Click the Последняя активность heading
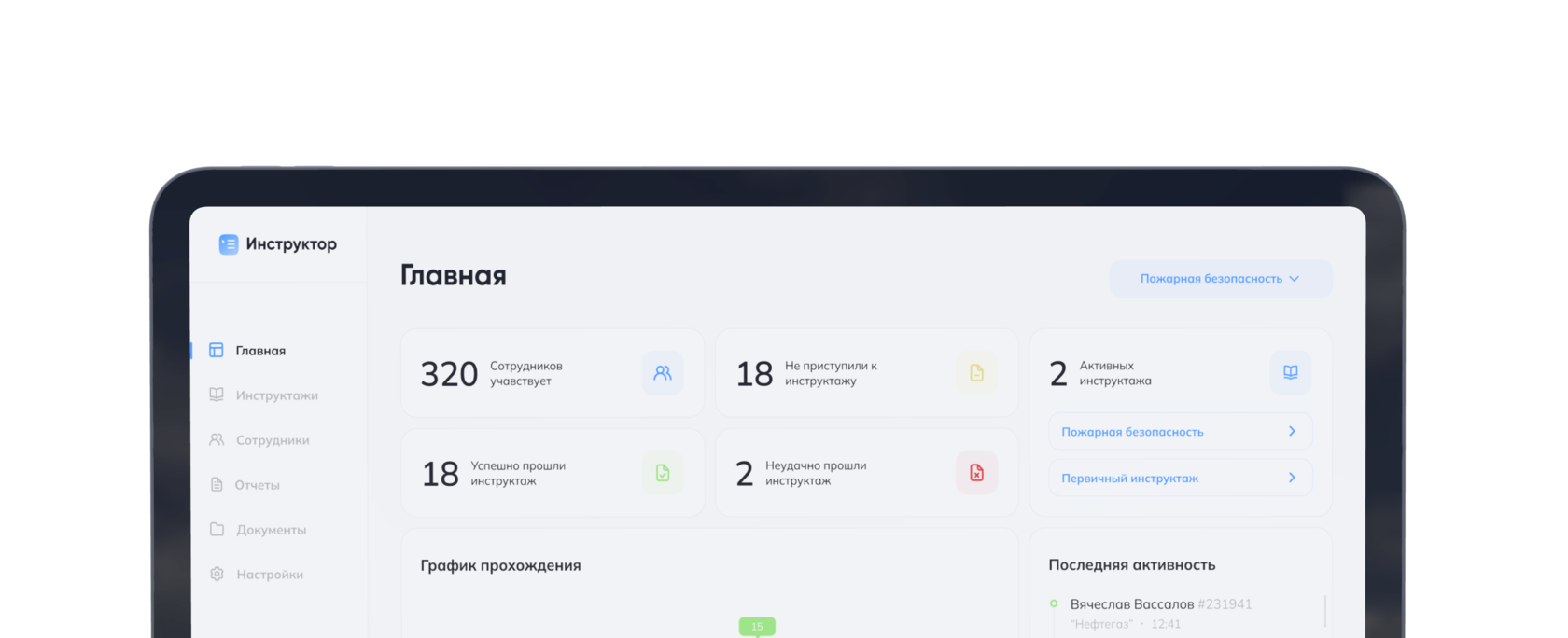 [x=1132, y=565]
